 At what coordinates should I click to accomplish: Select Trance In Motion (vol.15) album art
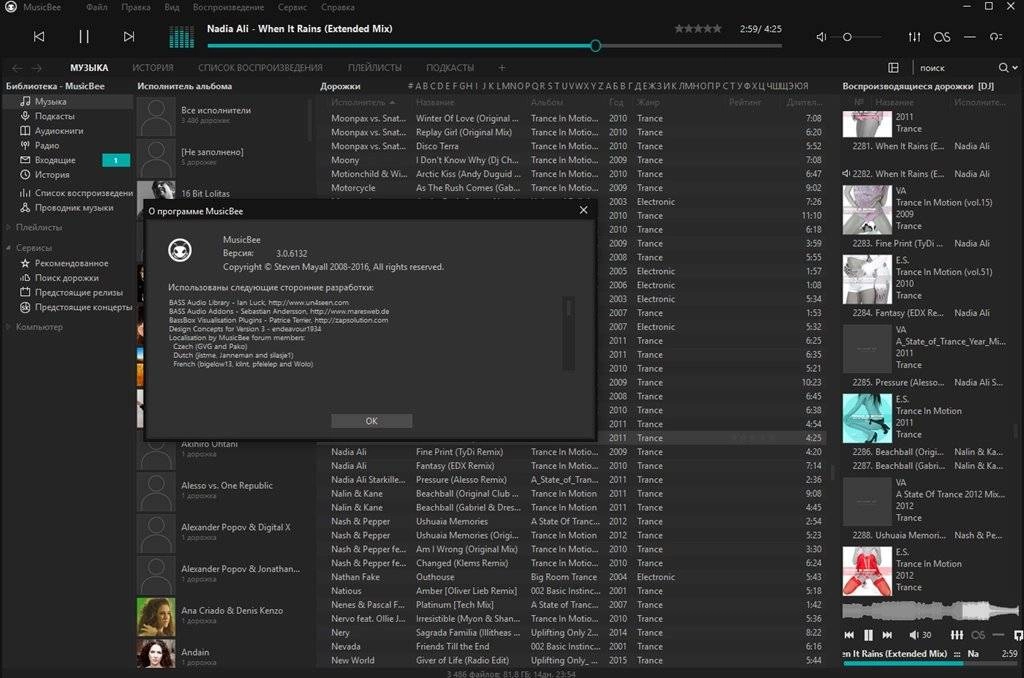click(867, 210)
